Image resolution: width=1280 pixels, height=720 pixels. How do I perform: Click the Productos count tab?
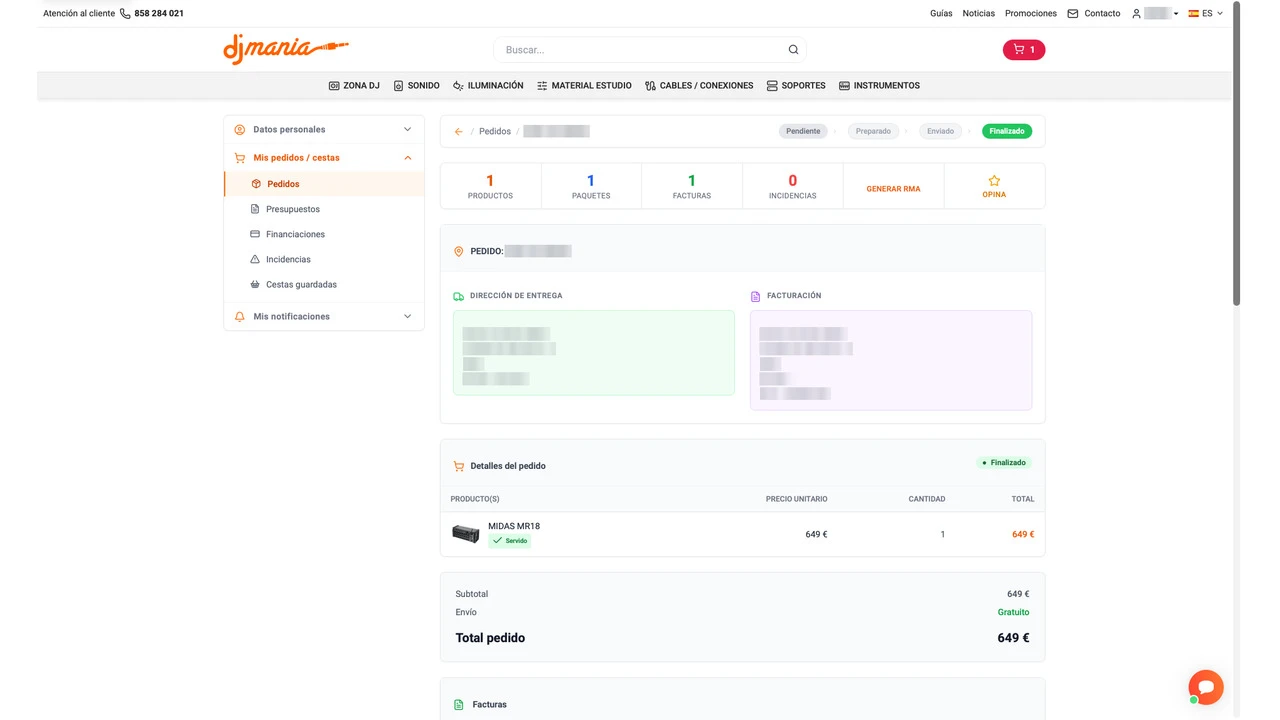[x=490, y=186]
